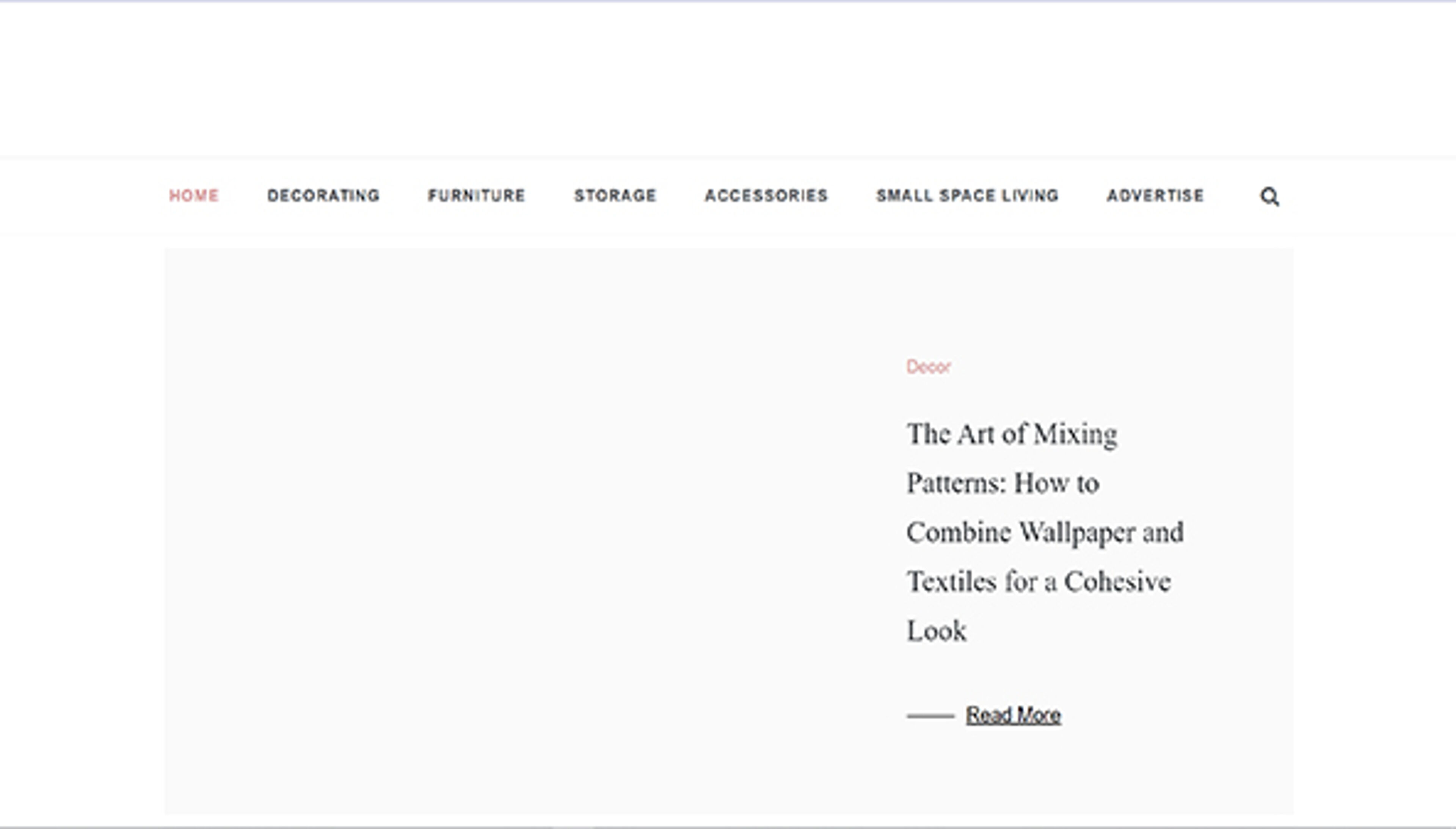Click the search magnifier icon
Screen dimensions: 1456x829
coord(1269,196)
